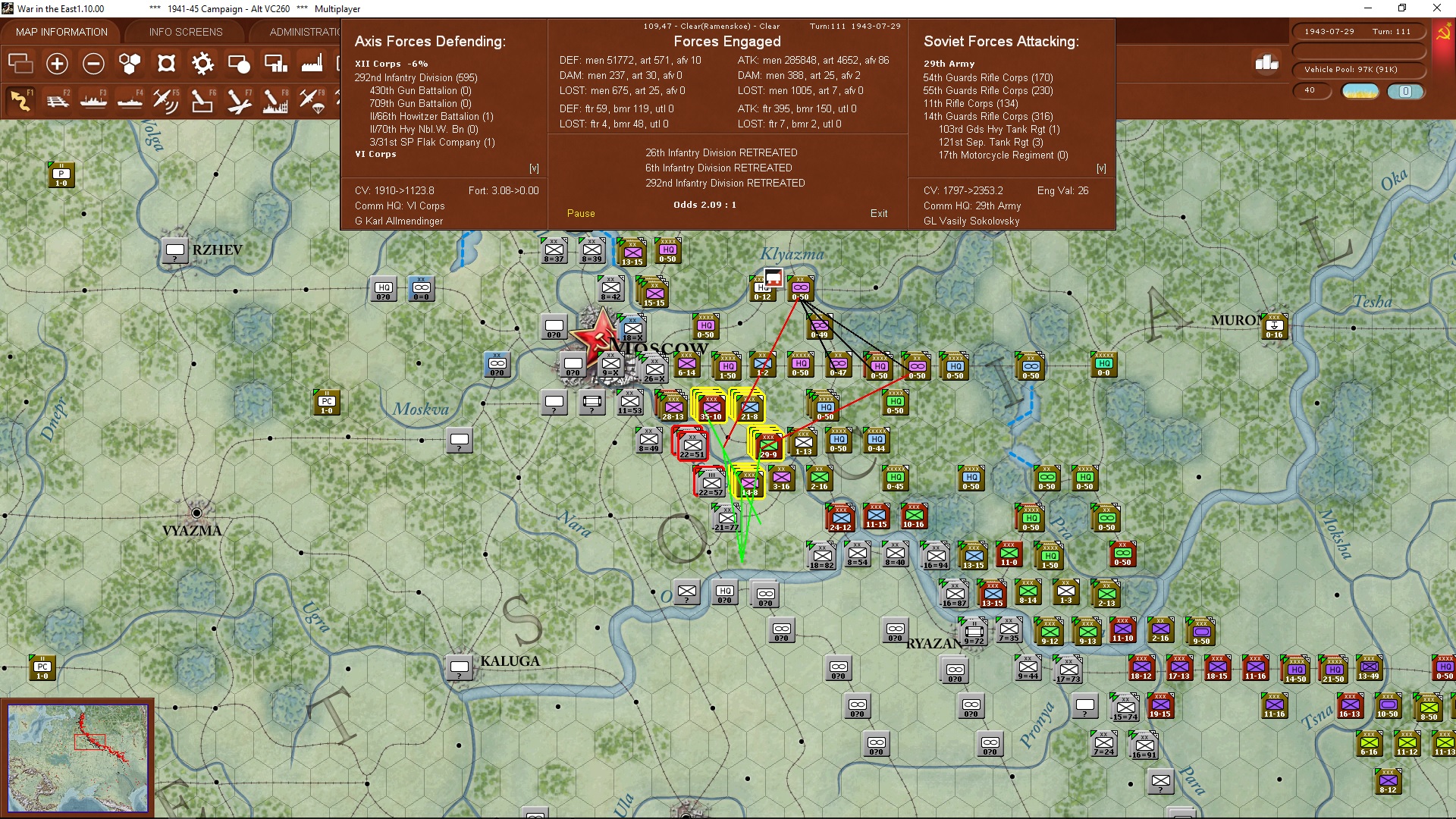Image resolution: width=1456 pixels, height=819 pixels.
Task: Select the F3 naval transport mode
Action: [x=93, y=100]
